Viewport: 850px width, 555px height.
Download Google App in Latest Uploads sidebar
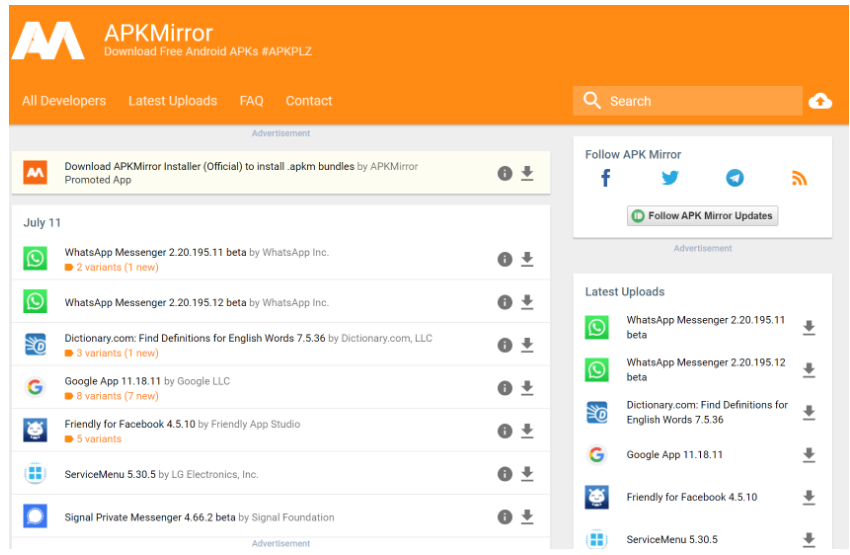click(809, 455)
